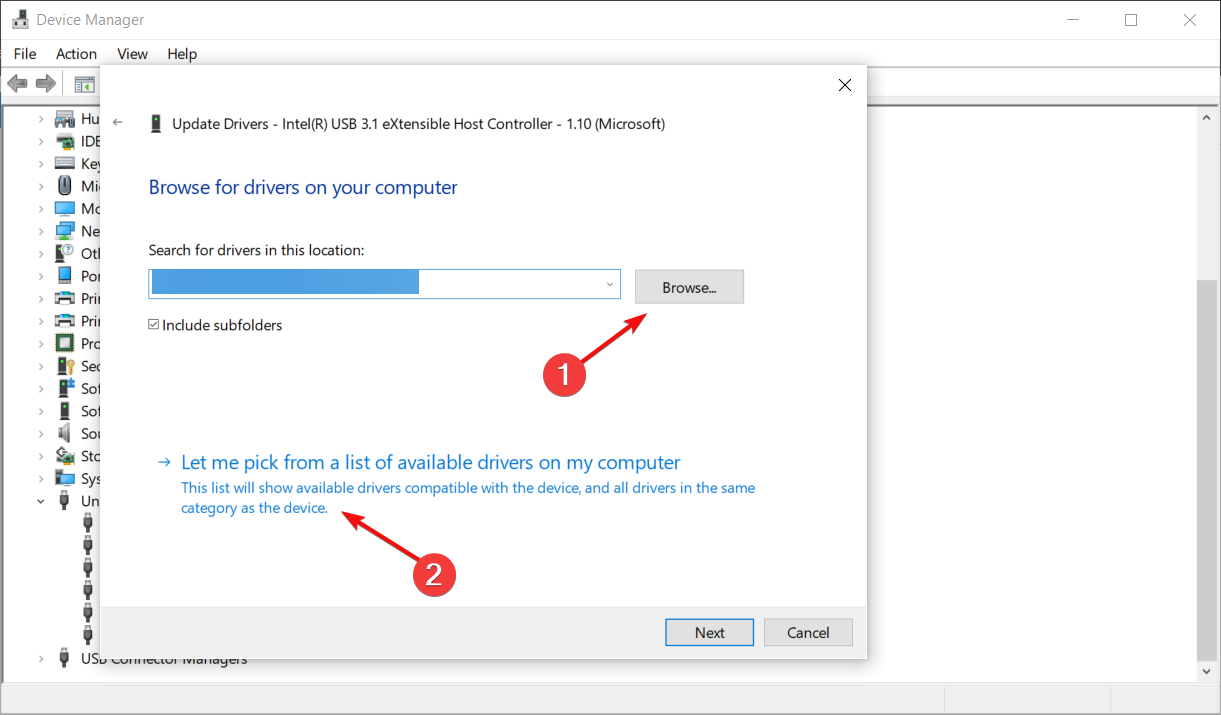The height and width of the screenshot is (715, 1221).
Task: Select the software icon with blue puzzle piece
Action: (x=65, y=388)
